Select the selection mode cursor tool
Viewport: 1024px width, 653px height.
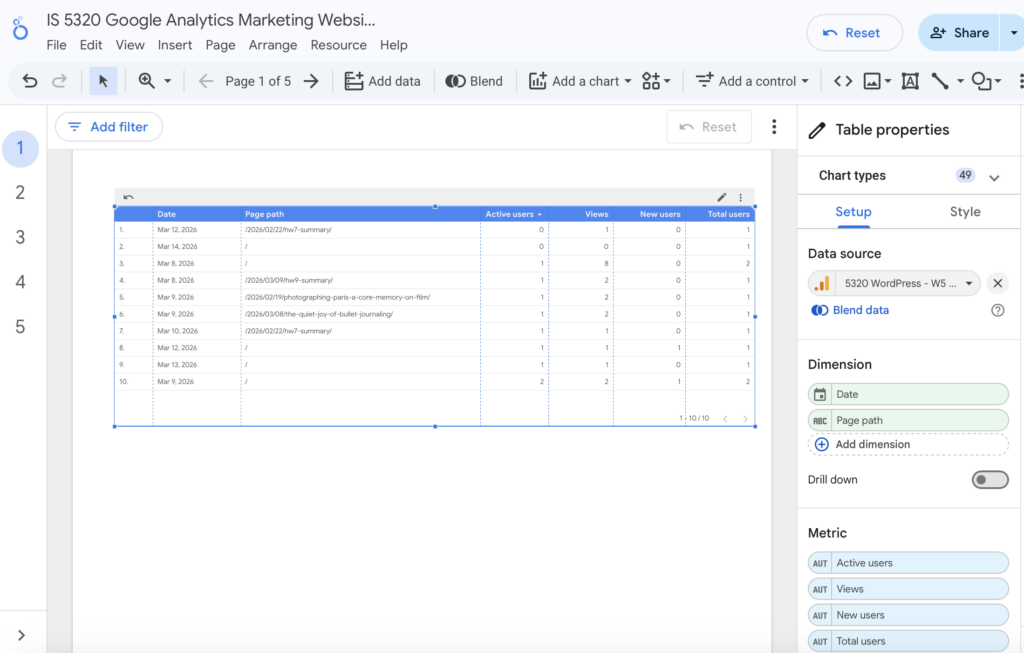[103, 81]
